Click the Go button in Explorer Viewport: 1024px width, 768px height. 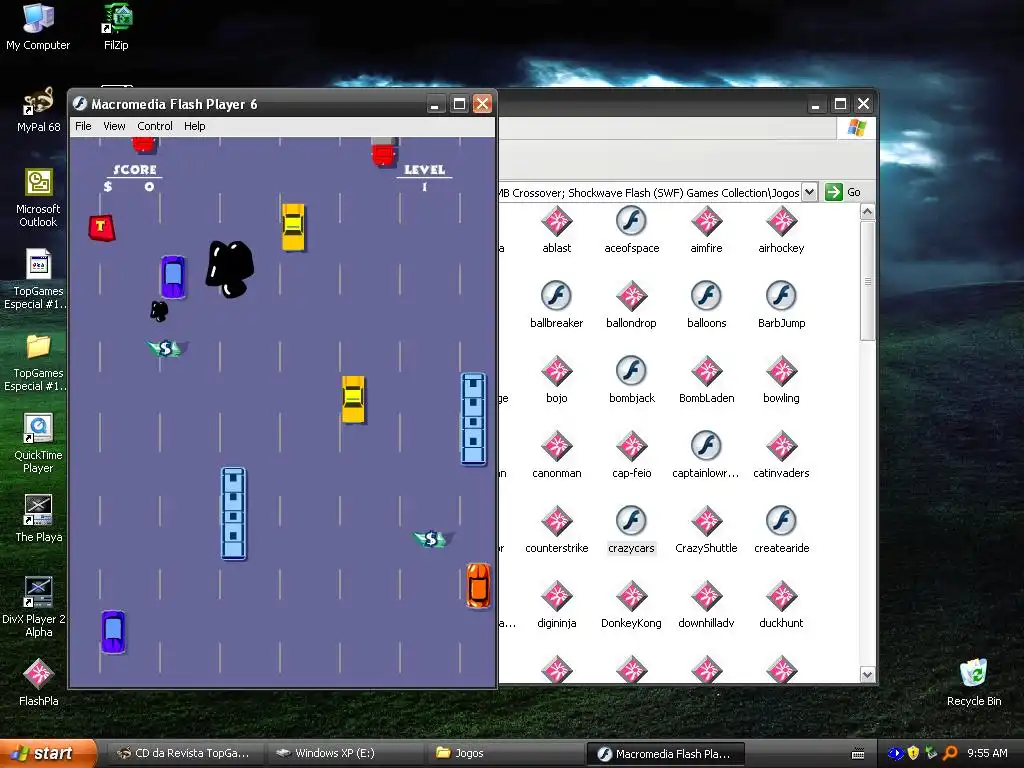[x=843, y=192]
